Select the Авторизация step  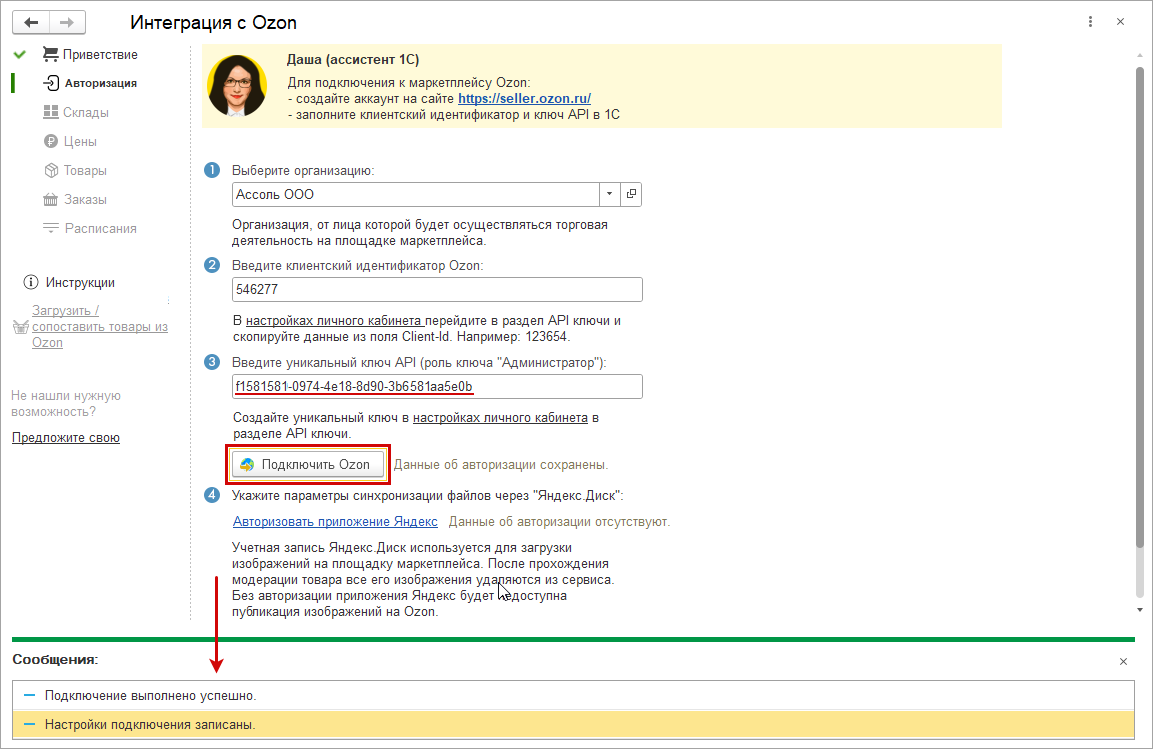tap(100, 83)
